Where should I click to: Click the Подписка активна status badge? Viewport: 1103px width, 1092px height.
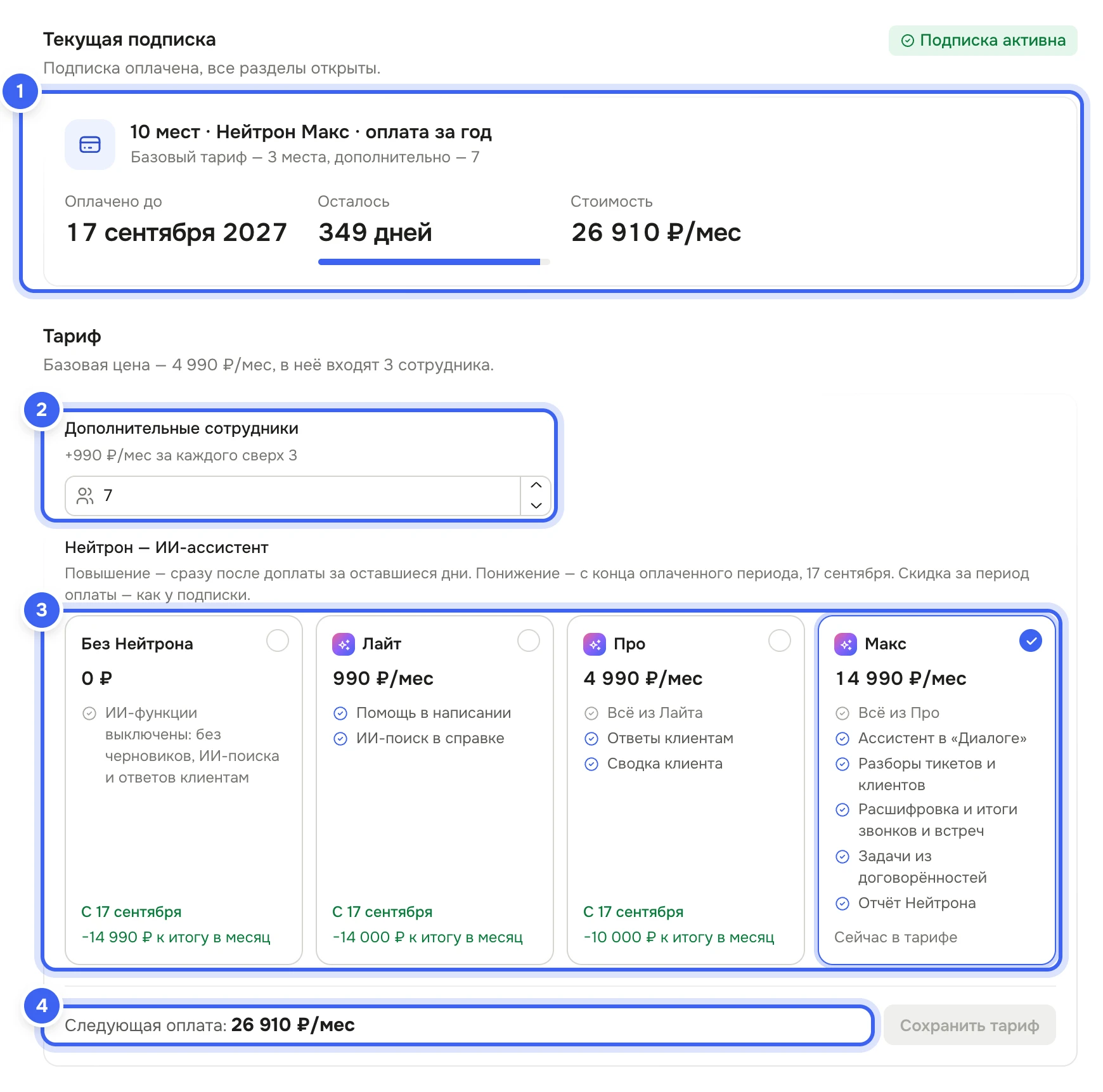point(983,41)
